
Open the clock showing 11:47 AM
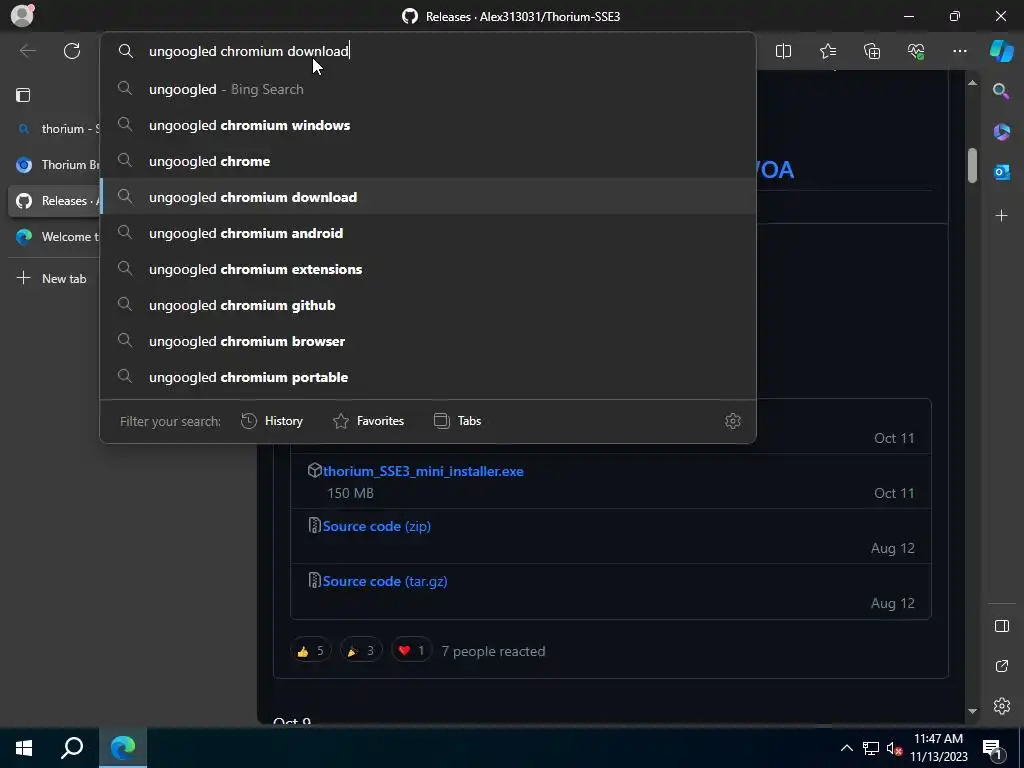point(938,748)
